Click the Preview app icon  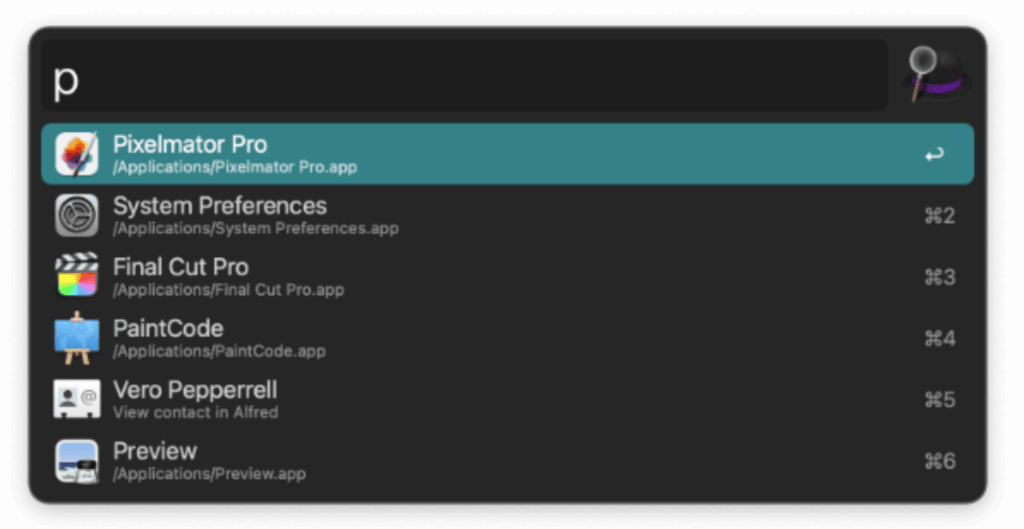coord(76,461)
